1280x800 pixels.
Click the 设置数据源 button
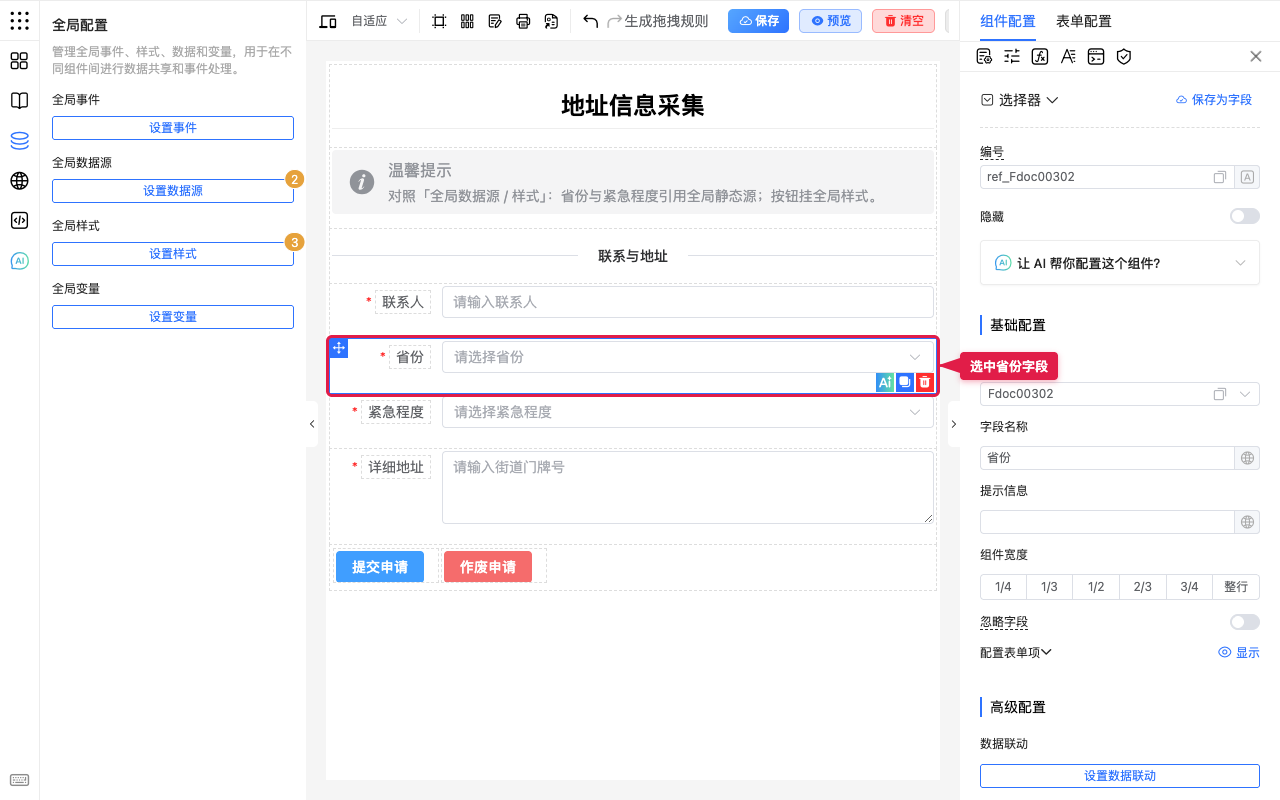click(173, 191)
